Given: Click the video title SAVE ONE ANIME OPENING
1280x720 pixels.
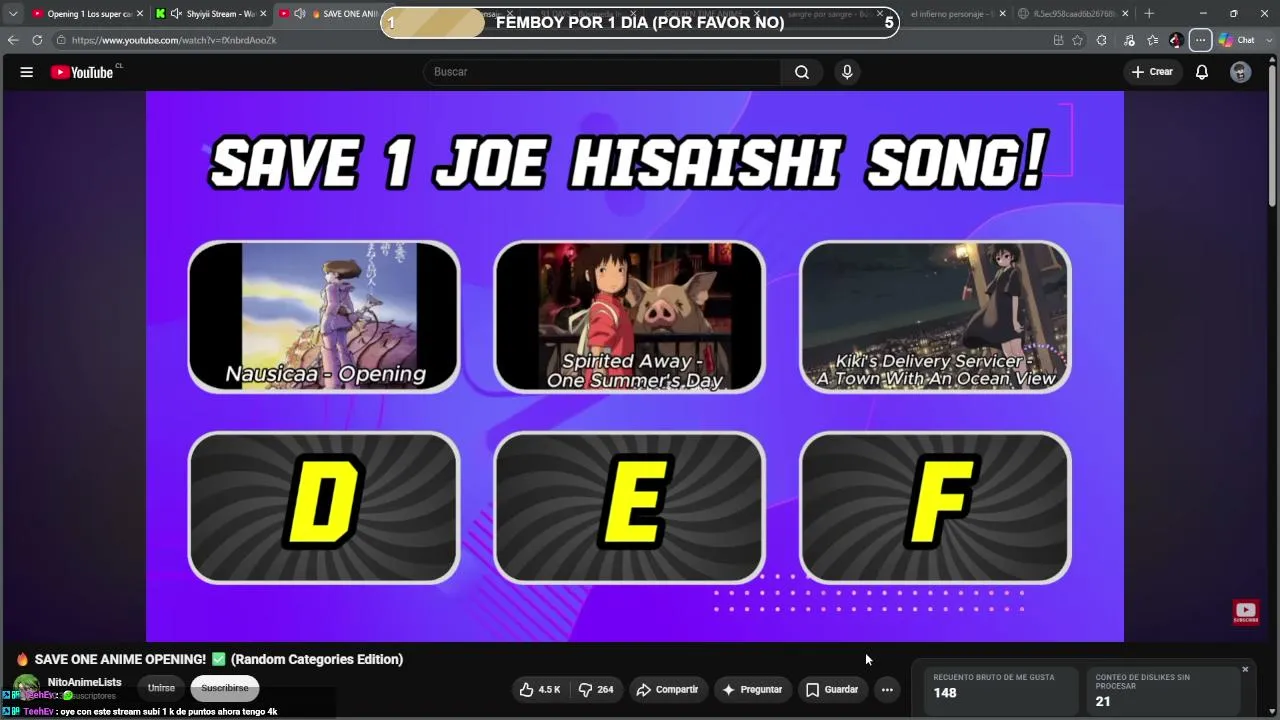Looking at the screenshot, I should coord(210,659).
